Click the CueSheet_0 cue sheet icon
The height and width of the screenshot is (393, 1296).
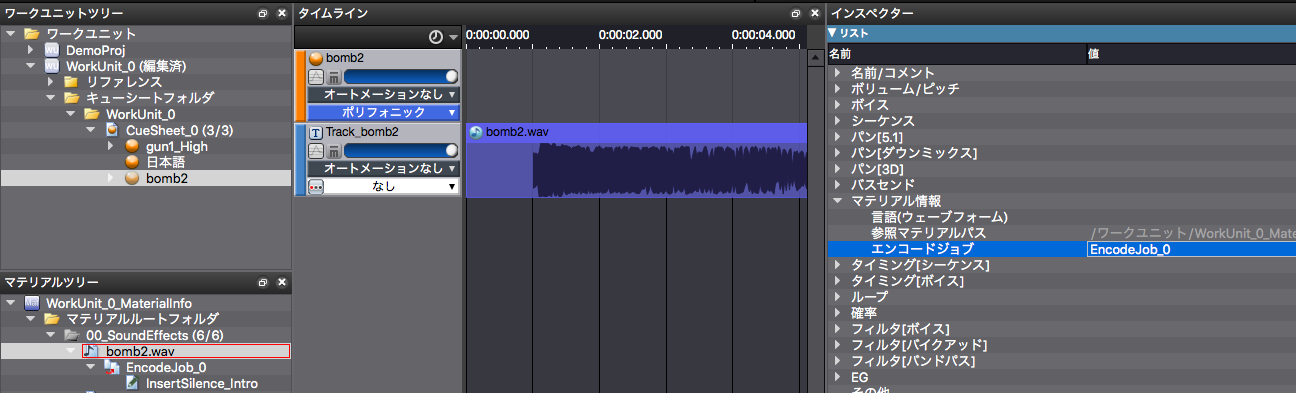click(112, 130)
